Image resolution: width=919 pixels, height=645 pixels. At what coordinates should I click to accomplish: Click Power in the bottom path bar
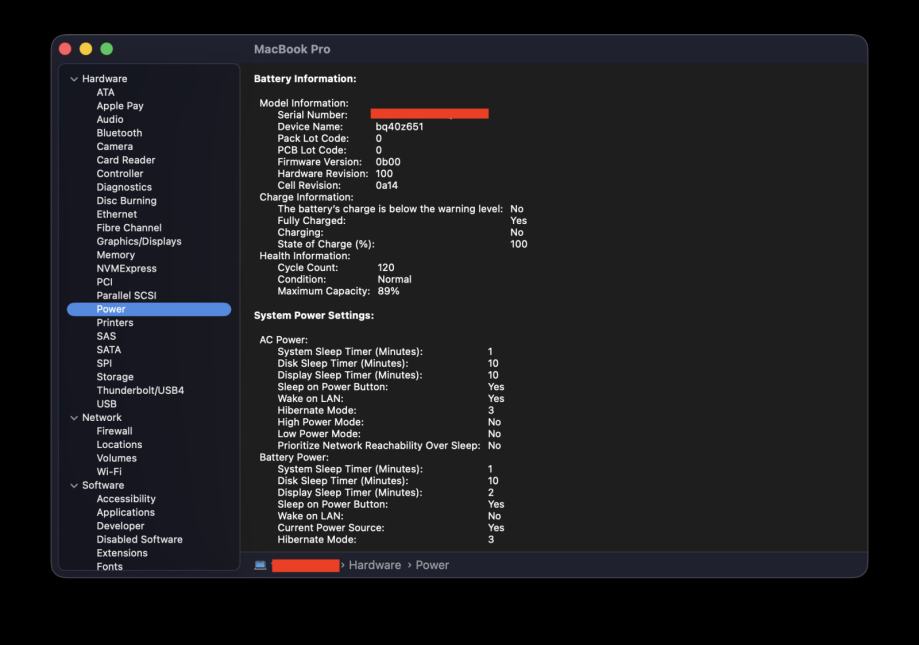click(x=432, y=565)
